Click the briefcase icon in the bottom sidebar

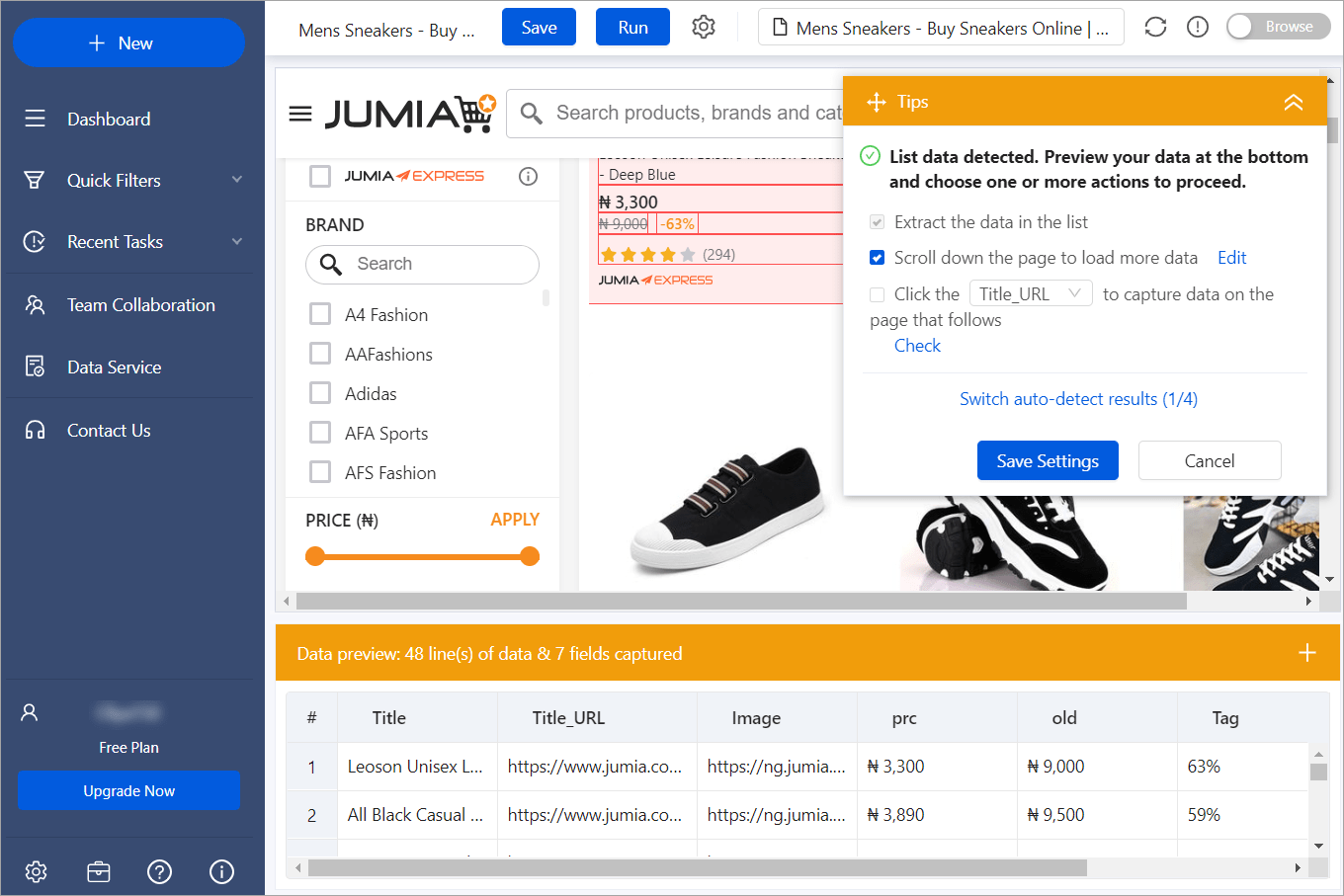coord(98,872)
